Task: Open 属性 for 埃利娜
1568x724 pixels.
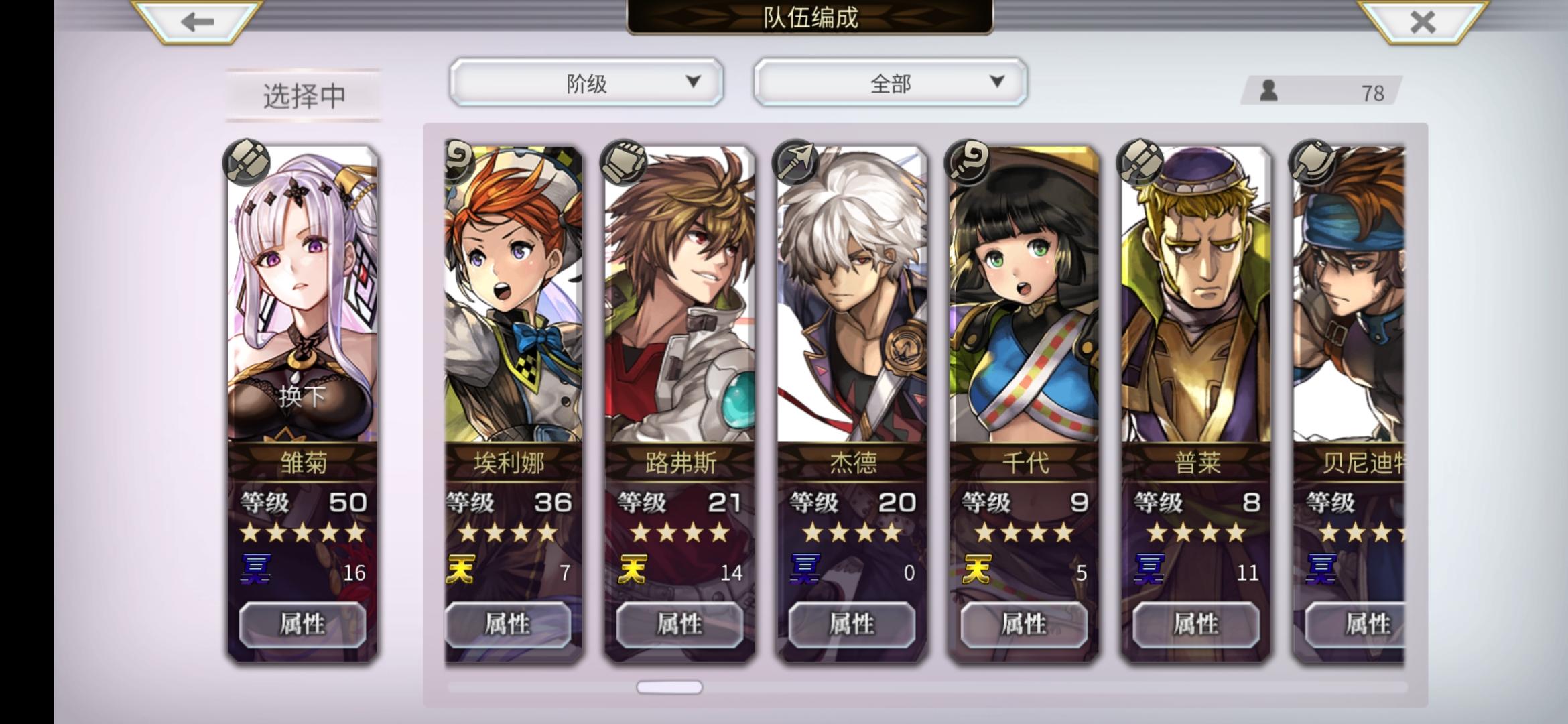Action: (x=508, y=624)
